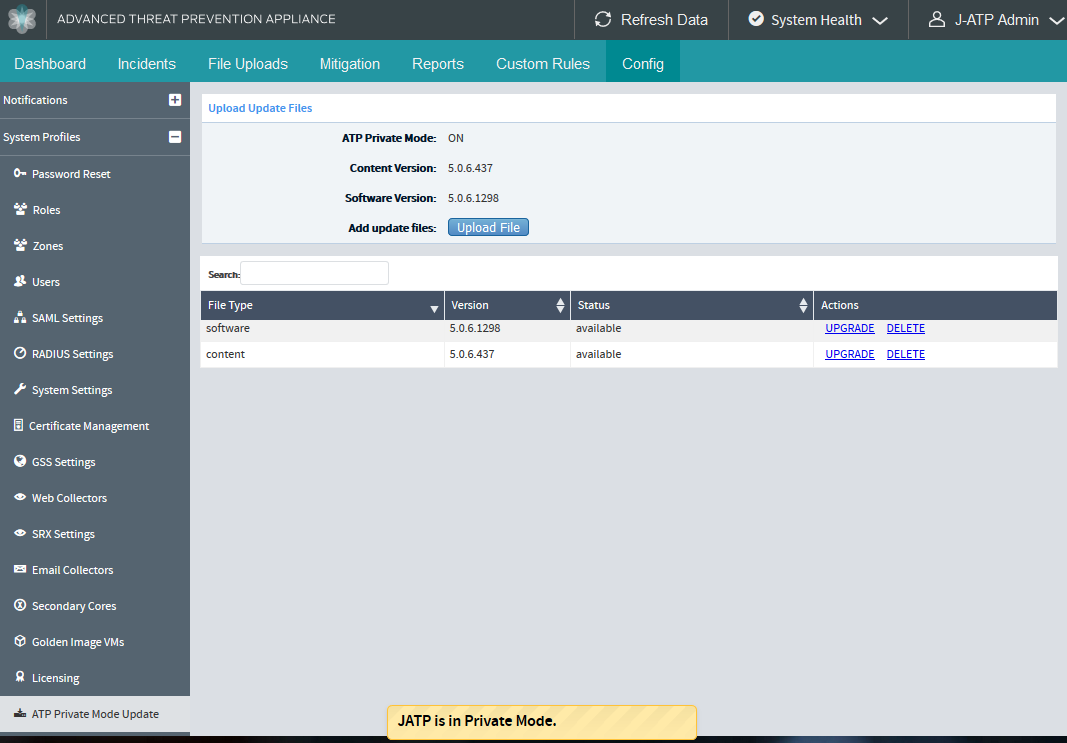The image size is (1067, 743).
Task: Click the certificate icon for Certificate Management
Action: coord(18,426)
